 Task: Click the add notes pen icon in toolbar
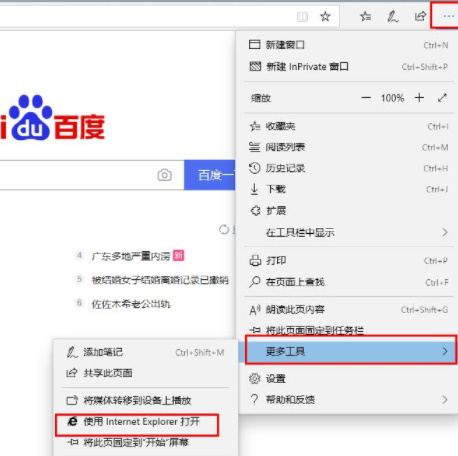coord(392,16)
